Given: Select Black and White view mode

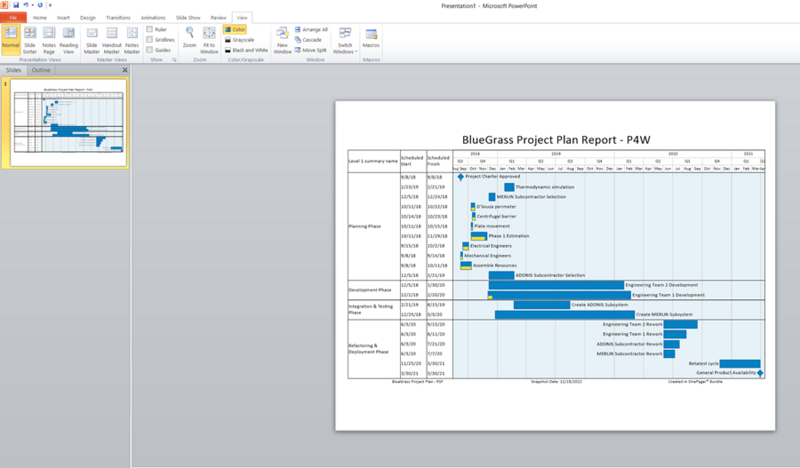Looking at the screenshot, I should (246, 50).
